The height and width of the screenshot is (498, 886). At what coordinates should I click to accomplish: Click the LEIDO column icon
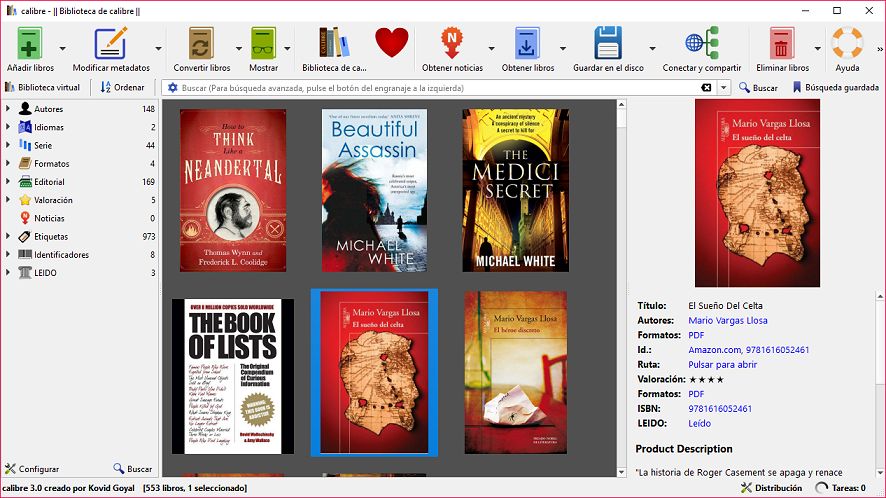[25, 272]
